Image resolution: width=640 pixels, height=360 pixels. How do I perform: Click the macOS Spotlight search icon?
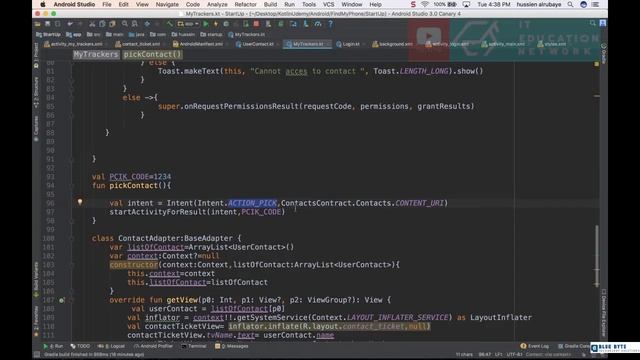570,4
